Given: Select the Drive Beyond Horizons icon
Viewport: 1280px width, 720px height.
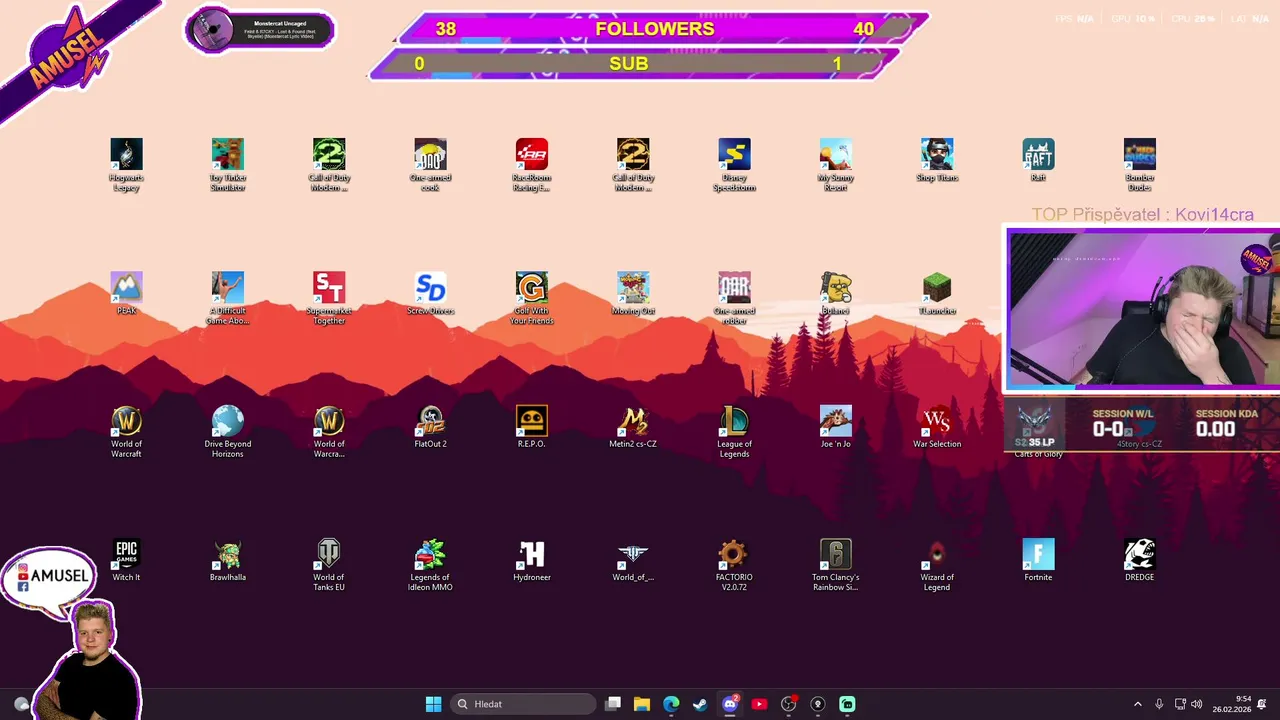Looking at the screenshot, I should 228,432.
